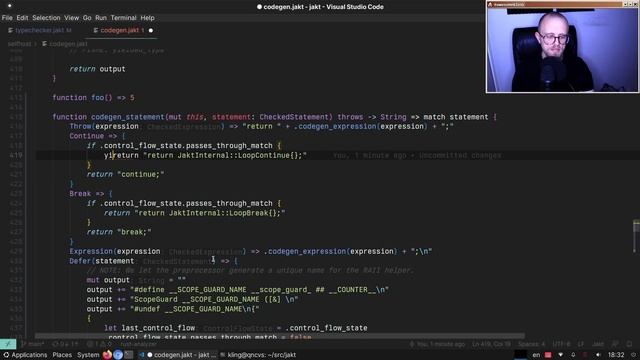The height and width of the screenshot is (360, 640).
Task: Click the 'en' keyboard layout indicator
Action: point(536,355)
